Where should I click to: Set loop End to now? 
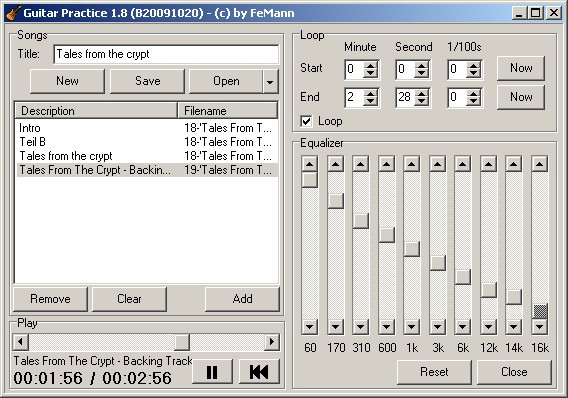[521, 97]
